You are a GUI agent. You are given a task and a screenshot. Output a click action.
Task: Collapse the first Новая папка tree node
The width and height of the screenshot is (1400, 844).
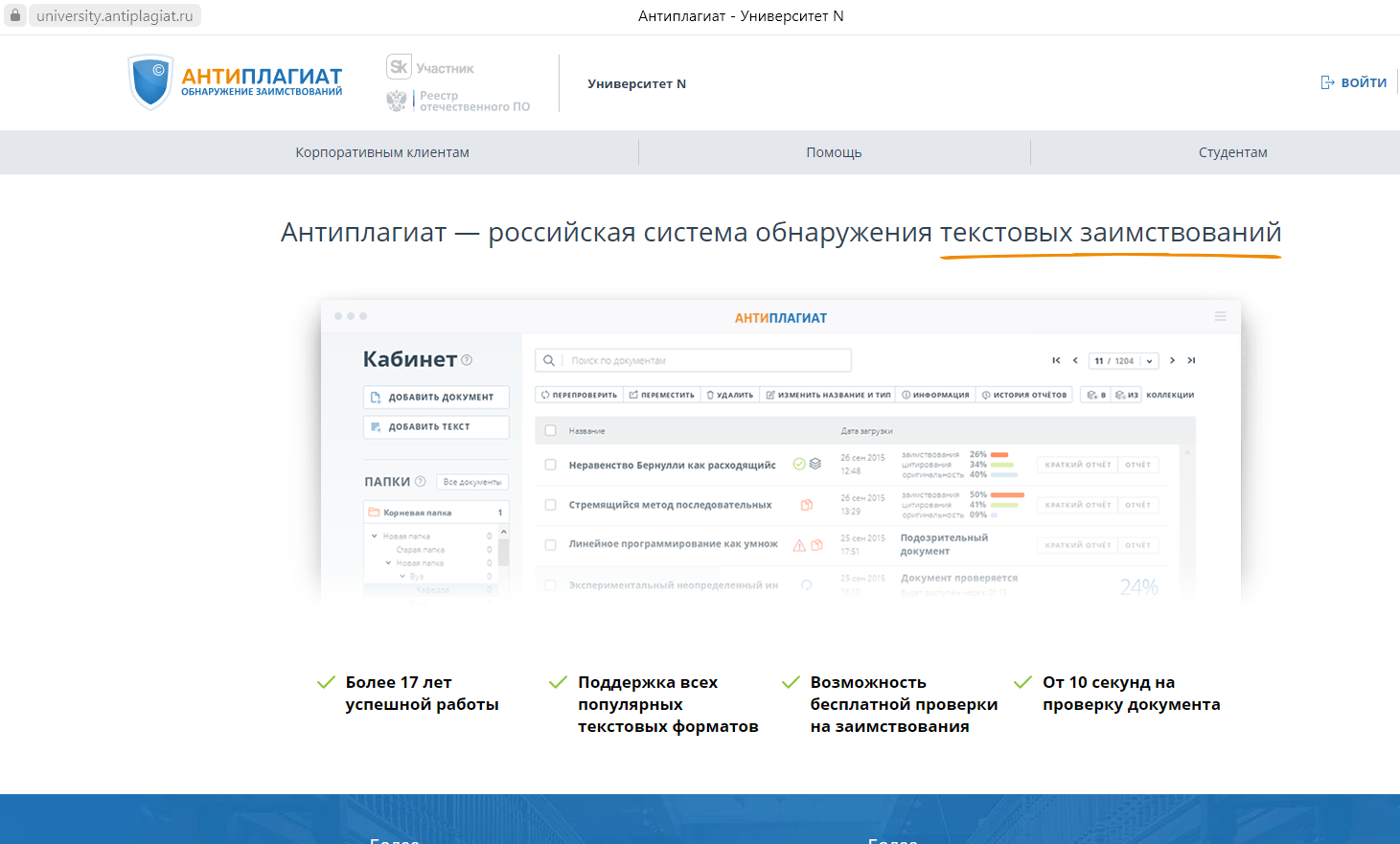(x=375, y=536)
